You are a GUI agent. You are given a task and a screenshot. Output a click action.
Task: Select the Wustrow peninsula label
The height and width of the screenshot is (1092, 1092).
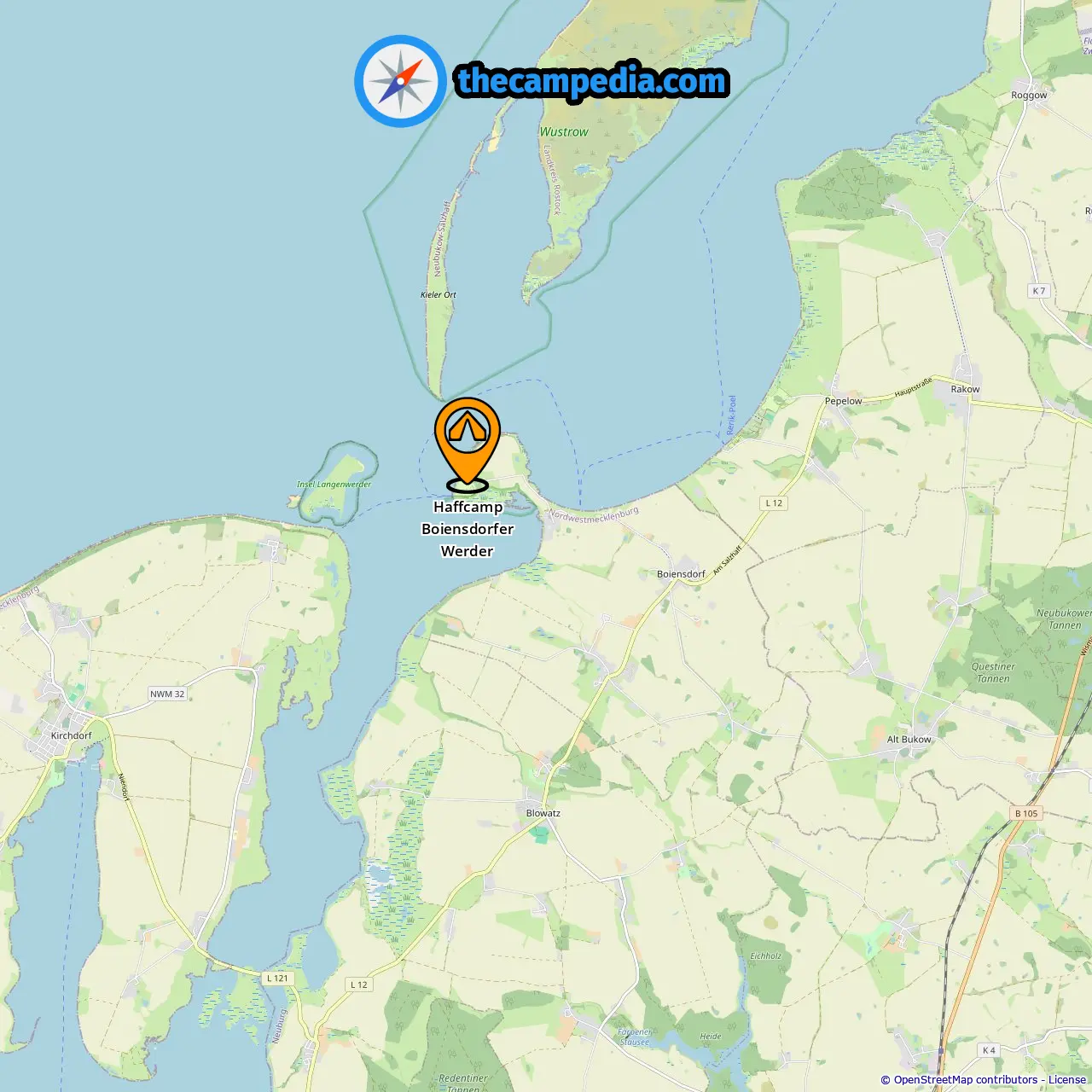tap(564, 132)
